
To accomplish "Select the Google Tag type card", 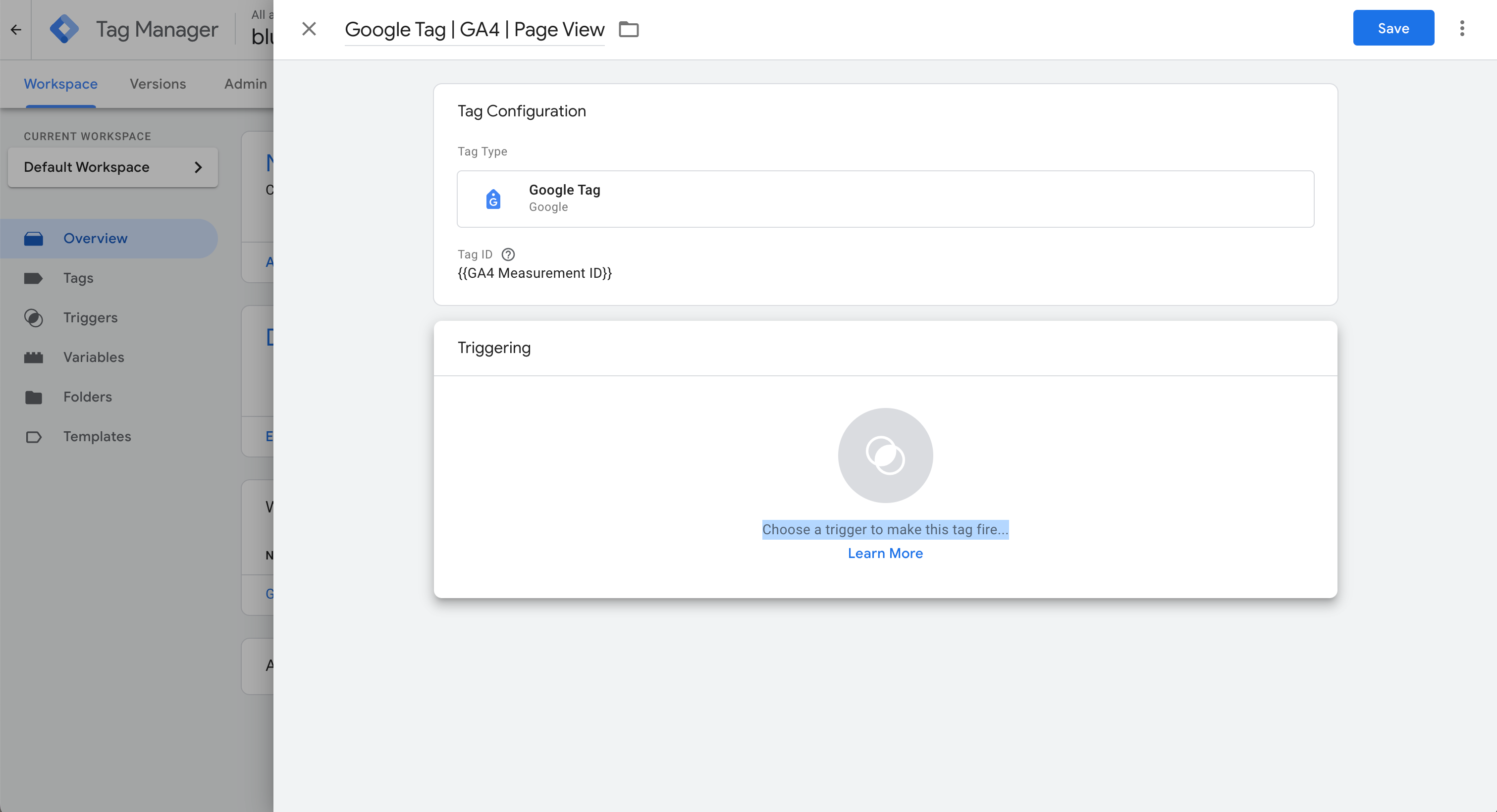I will [x=885, y=199].
